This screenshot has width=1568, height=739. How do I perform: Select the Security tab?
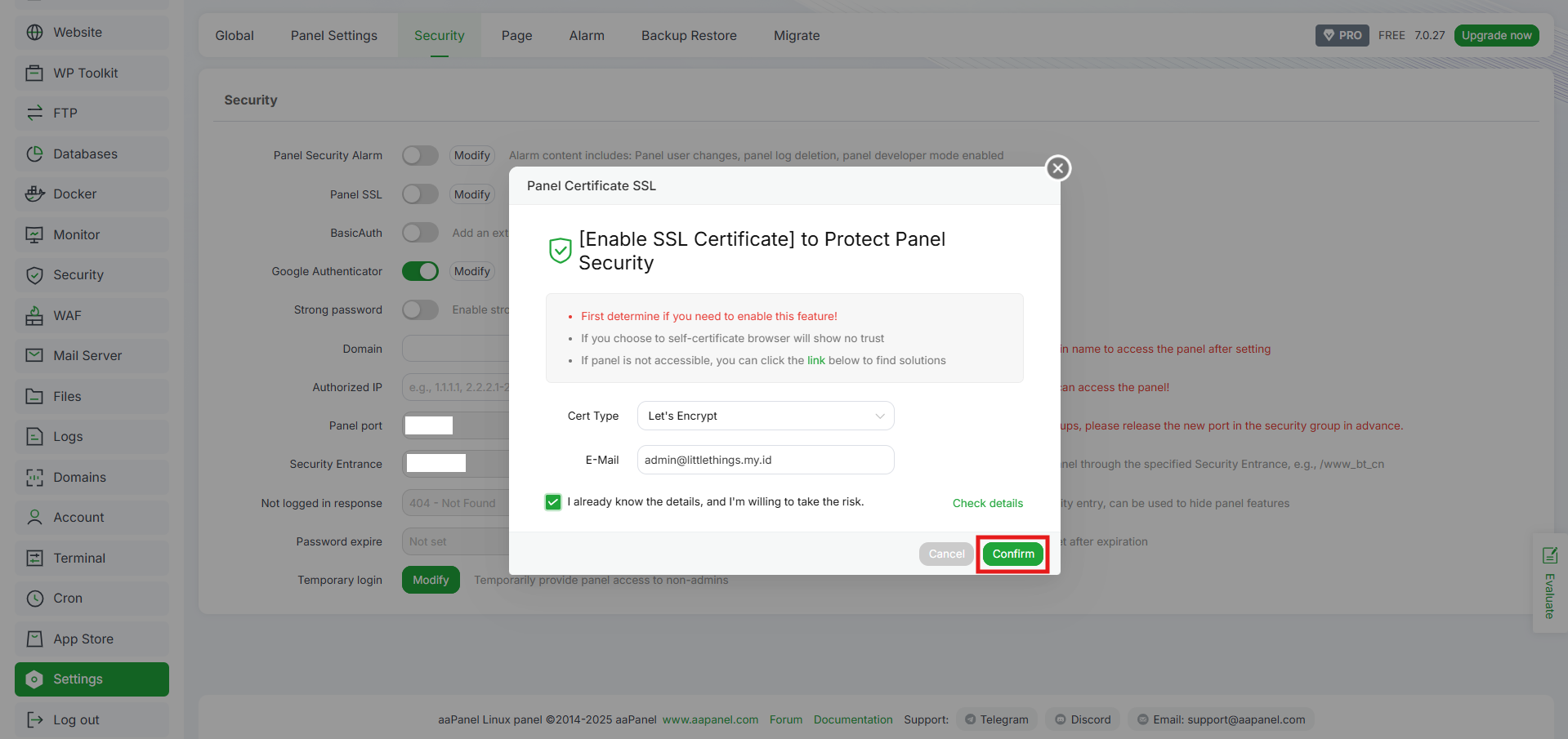click(440, 35)
